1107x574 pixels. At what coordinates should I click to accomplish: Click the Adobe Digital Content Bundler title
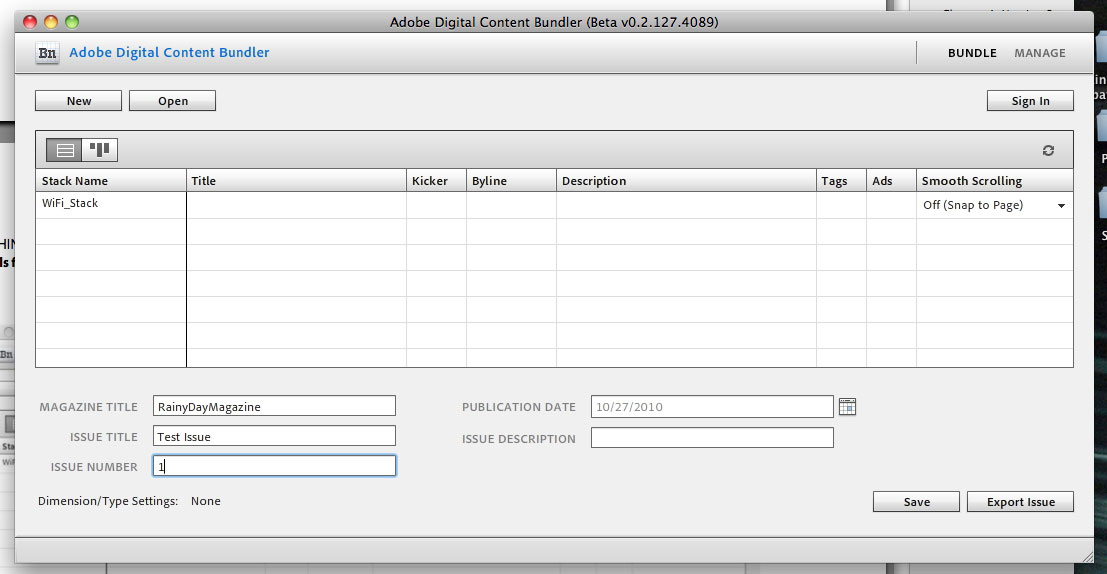(x=169, y=52)
